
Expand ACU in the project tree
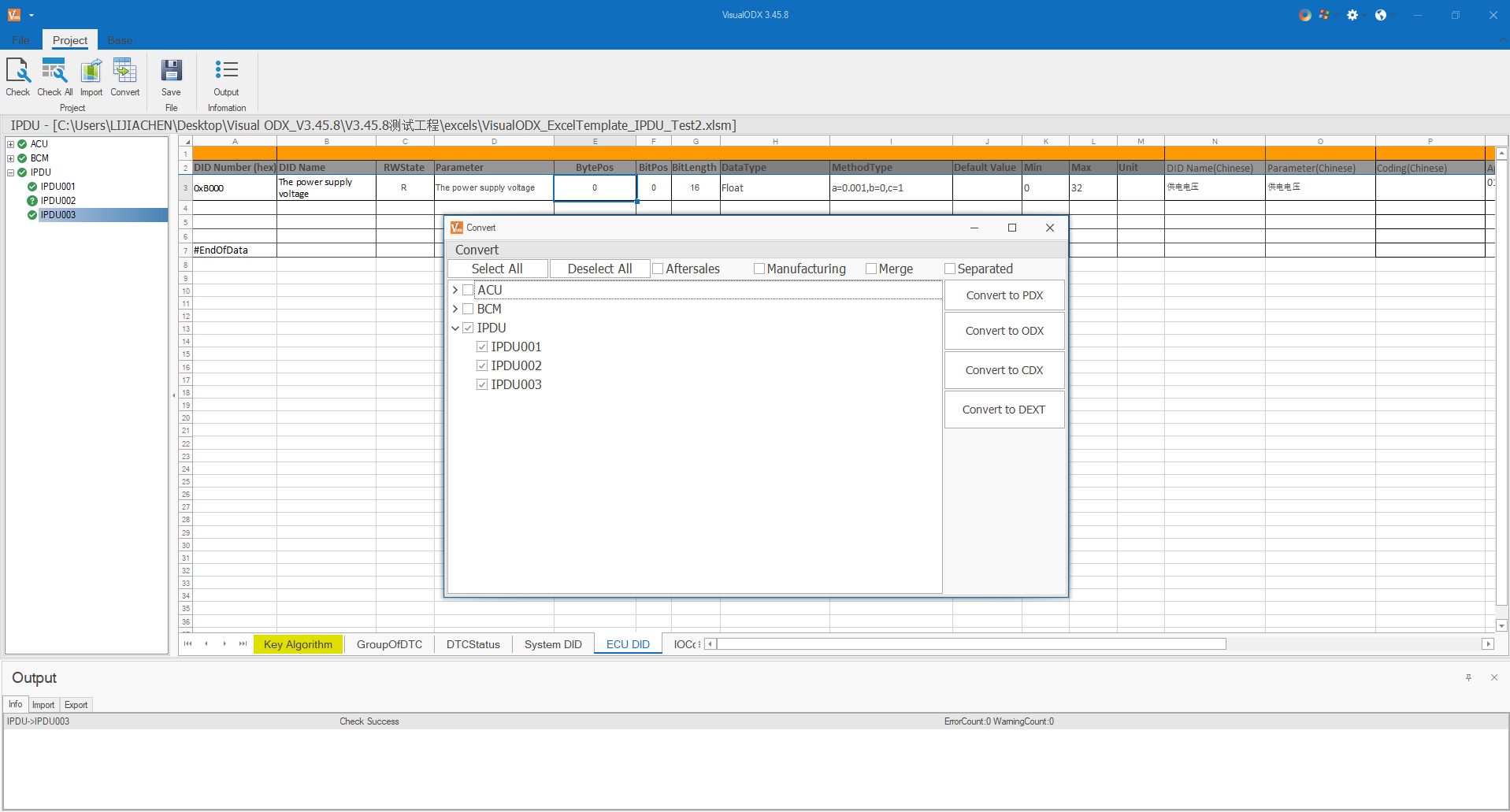[x=11, y=144]
